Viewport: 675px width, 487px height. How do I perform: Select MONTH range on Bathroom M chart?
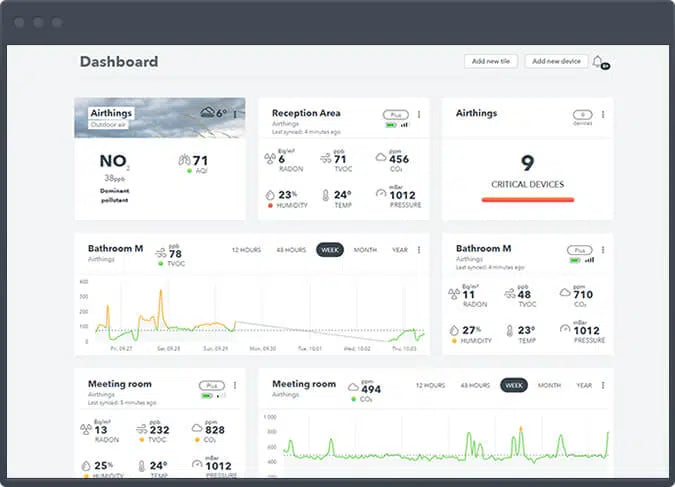pos(365,250)
